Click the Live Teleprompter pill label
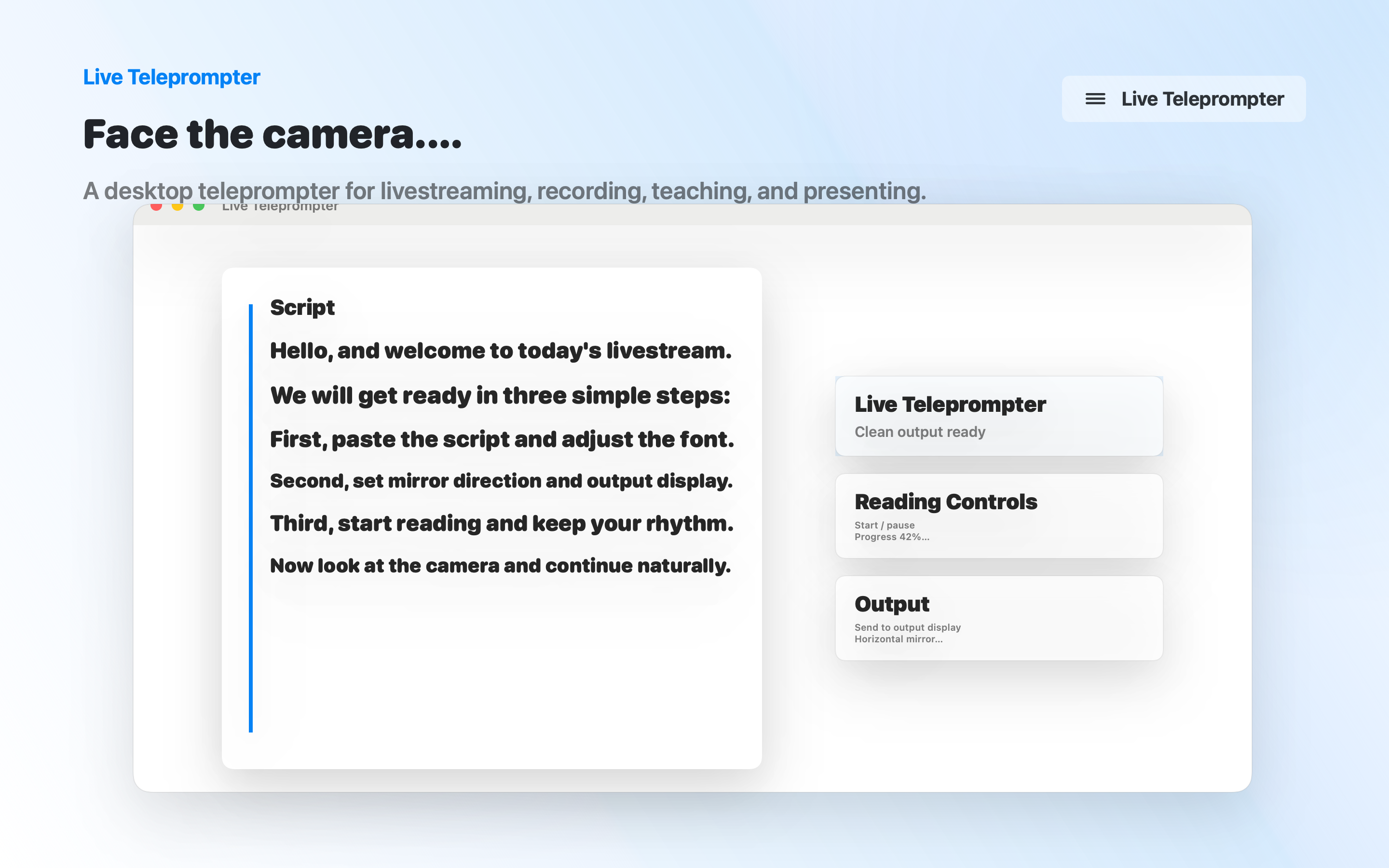The height and width of the screenshot is (868, 1389). pos(1202,99)
